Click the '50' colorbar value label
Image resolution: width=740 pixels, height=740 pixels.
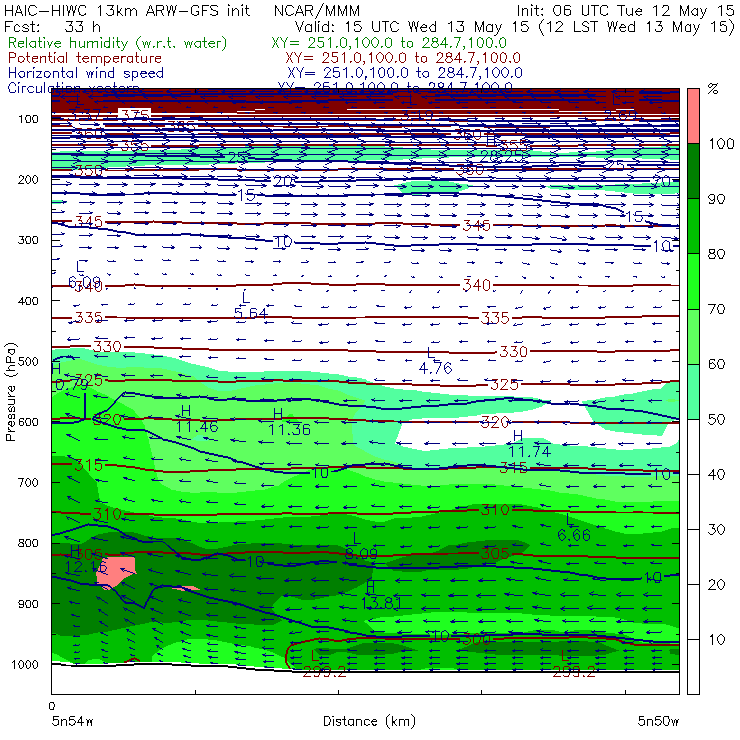point(716,419)
